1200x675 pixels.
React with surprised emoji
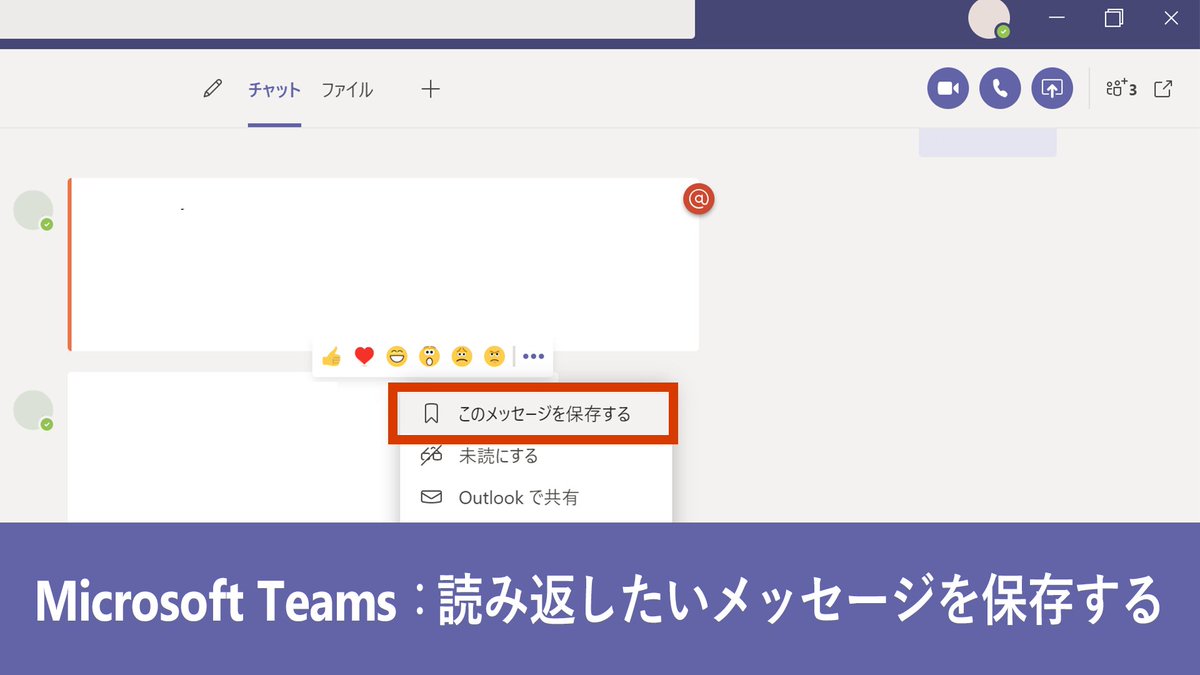[x=429, y=356]
